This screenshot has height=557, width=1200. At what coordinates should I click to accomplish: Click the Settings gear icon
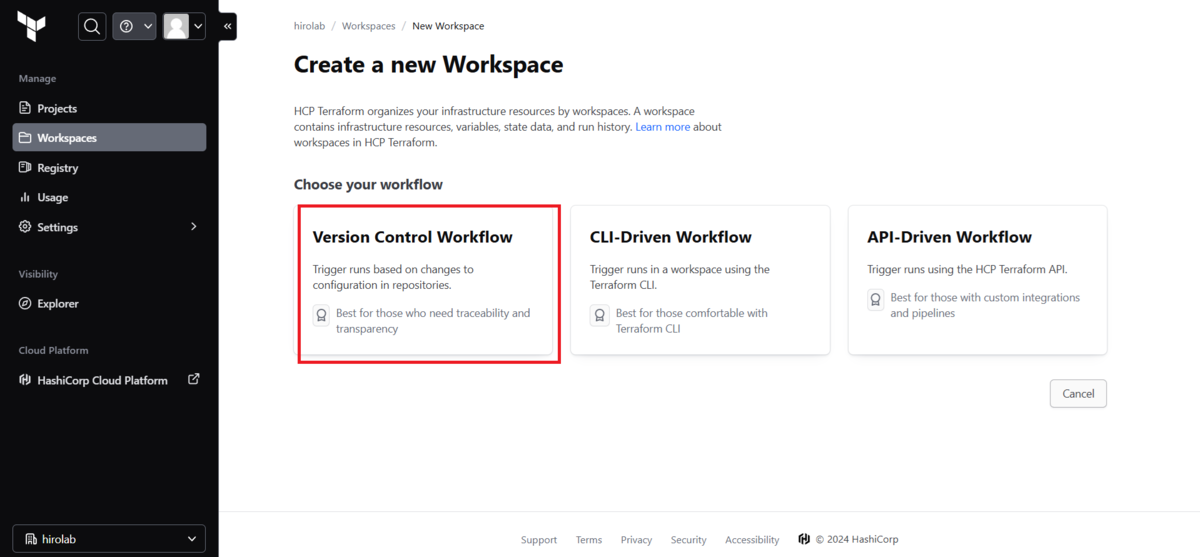click(x=26, y=227)
